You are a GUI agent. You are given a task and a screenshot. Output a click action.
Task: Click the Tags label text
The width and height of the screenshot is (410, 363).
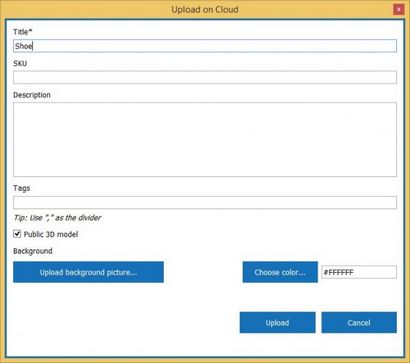[22, 188]
